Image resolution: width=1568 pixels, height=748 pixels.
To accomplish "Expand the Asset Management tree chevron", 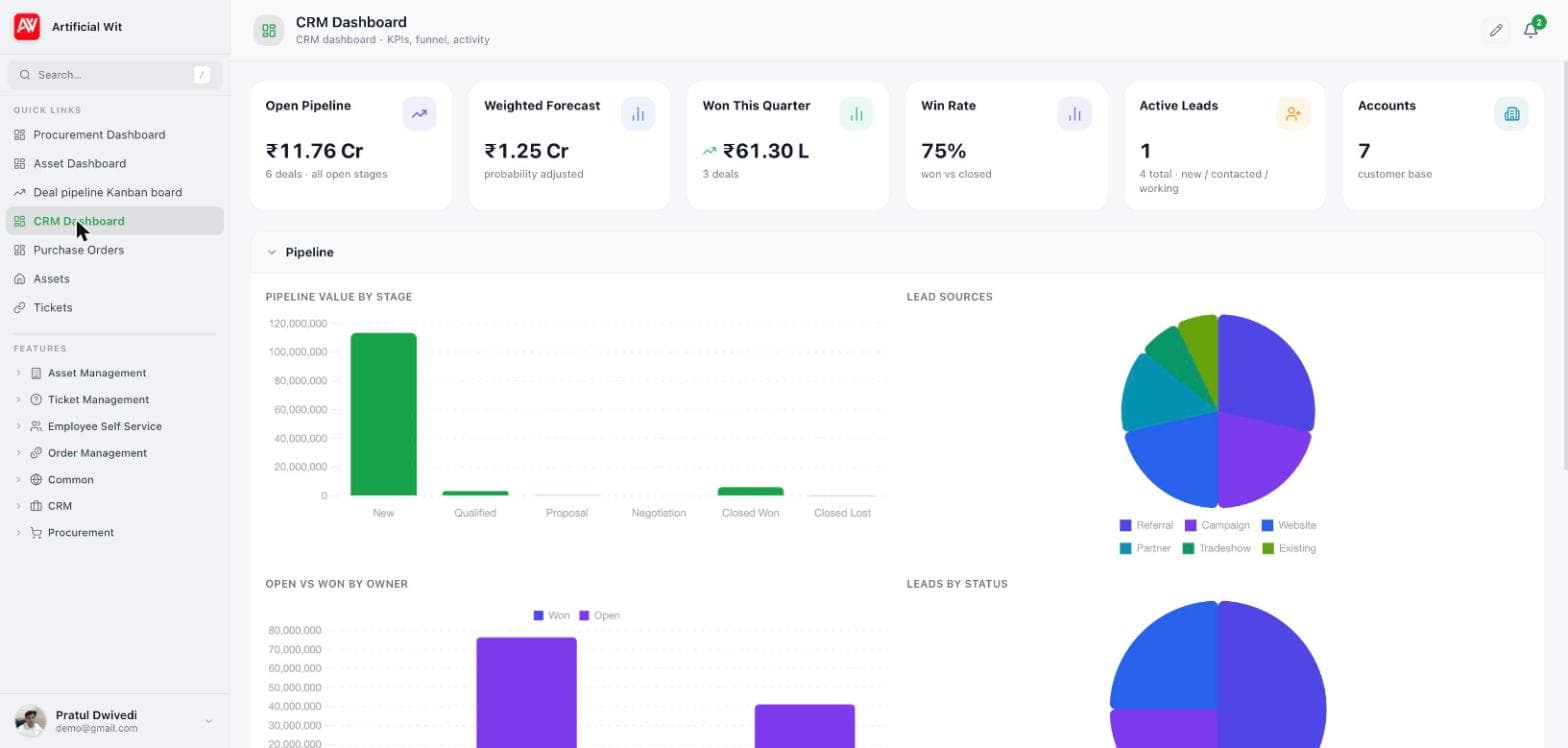I will (18, 373).
